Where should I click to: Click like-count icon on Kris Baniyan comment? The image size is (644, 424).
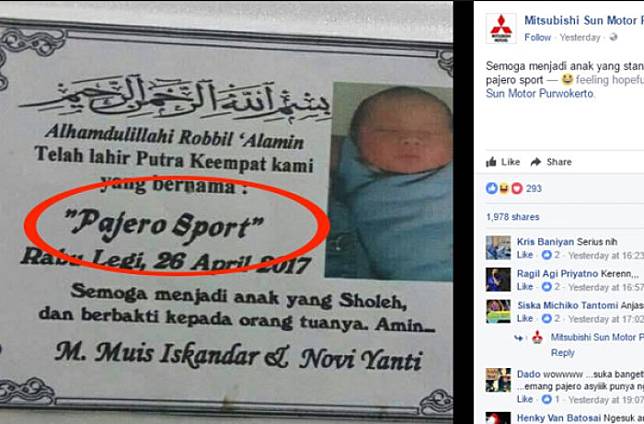coord(546,255)
